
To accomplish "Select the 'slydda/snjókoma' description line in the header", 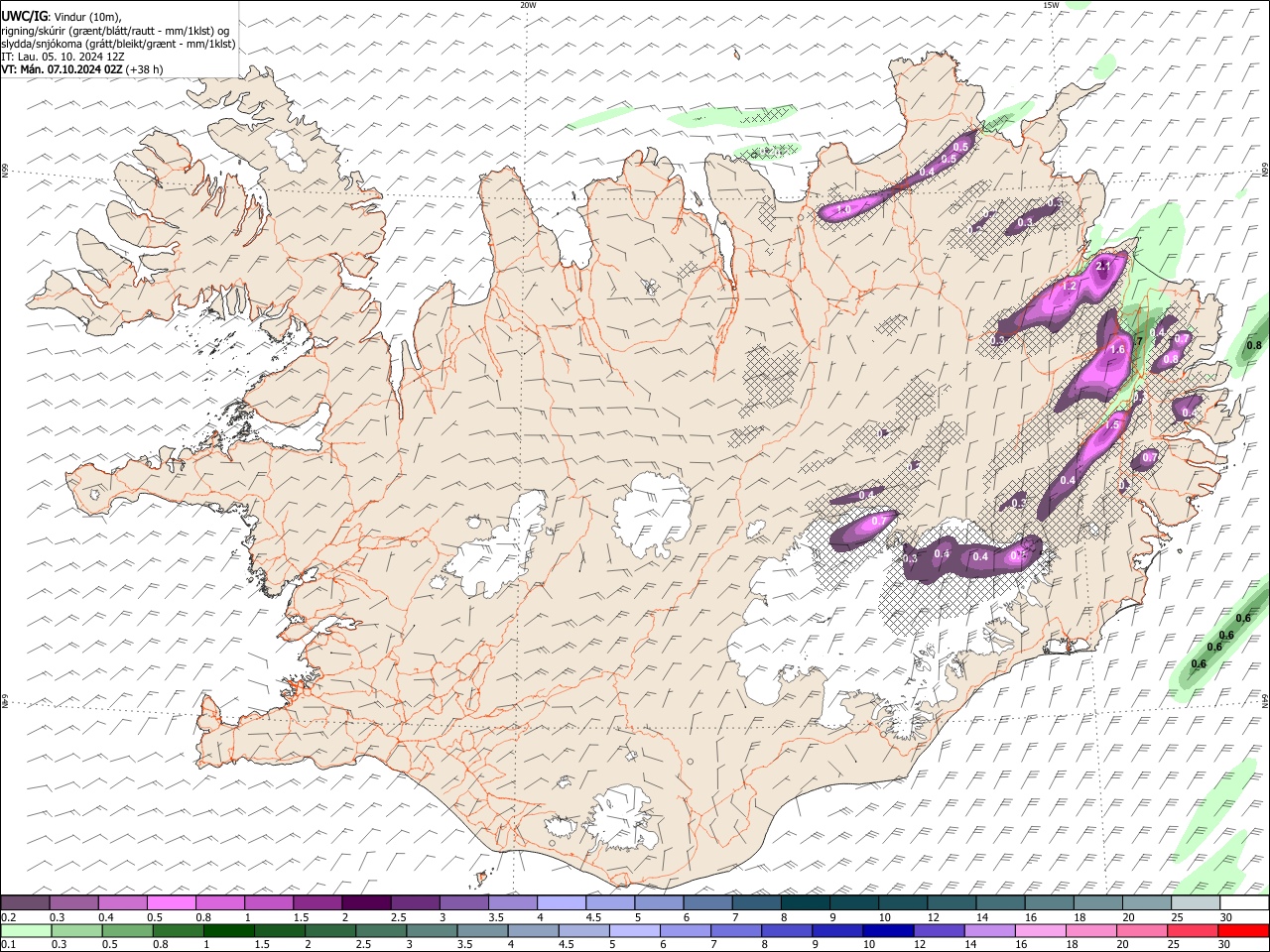I will [x=118, y=44].
